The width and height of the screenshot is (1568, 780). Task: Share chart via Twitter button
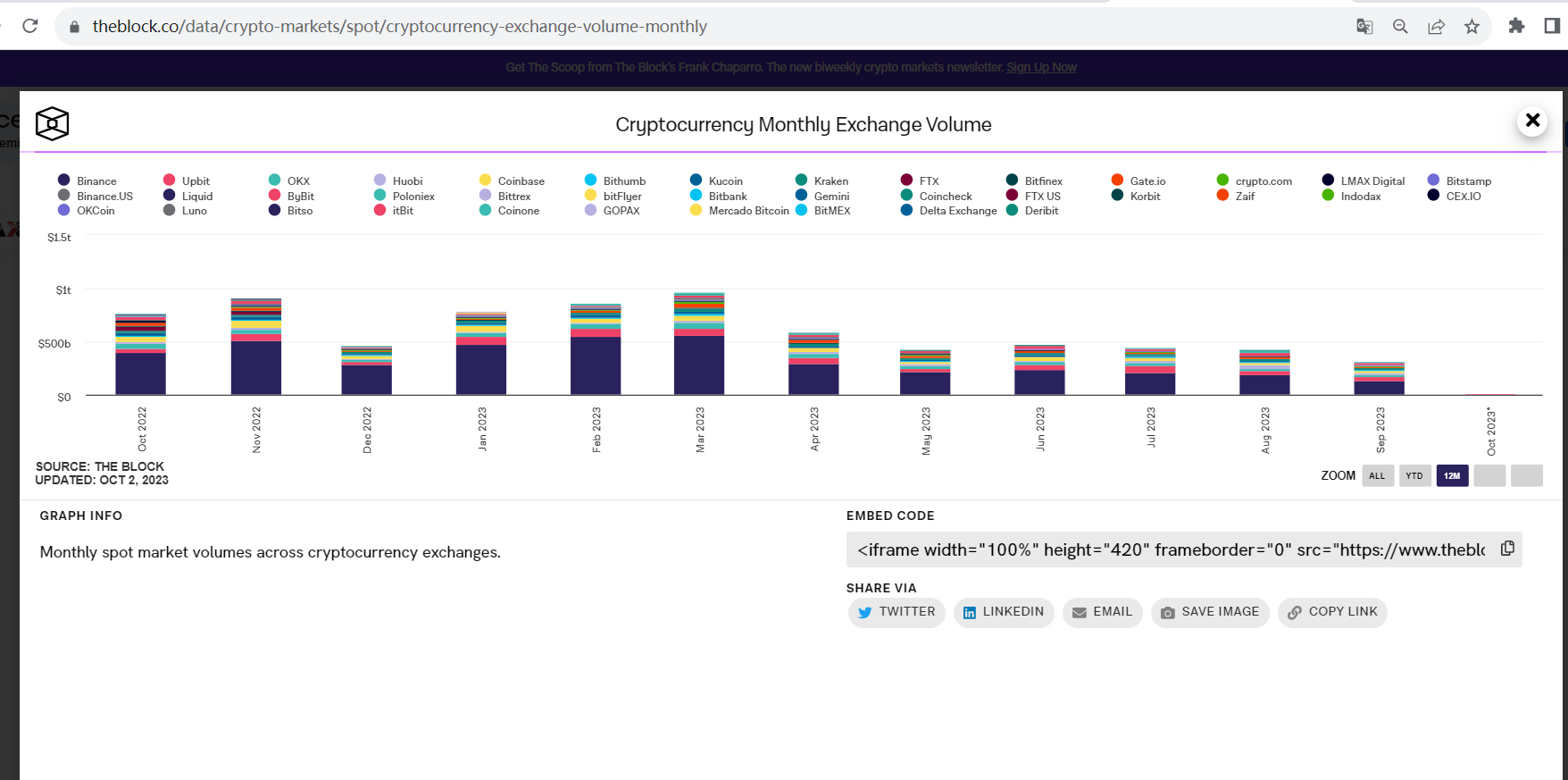897,612
